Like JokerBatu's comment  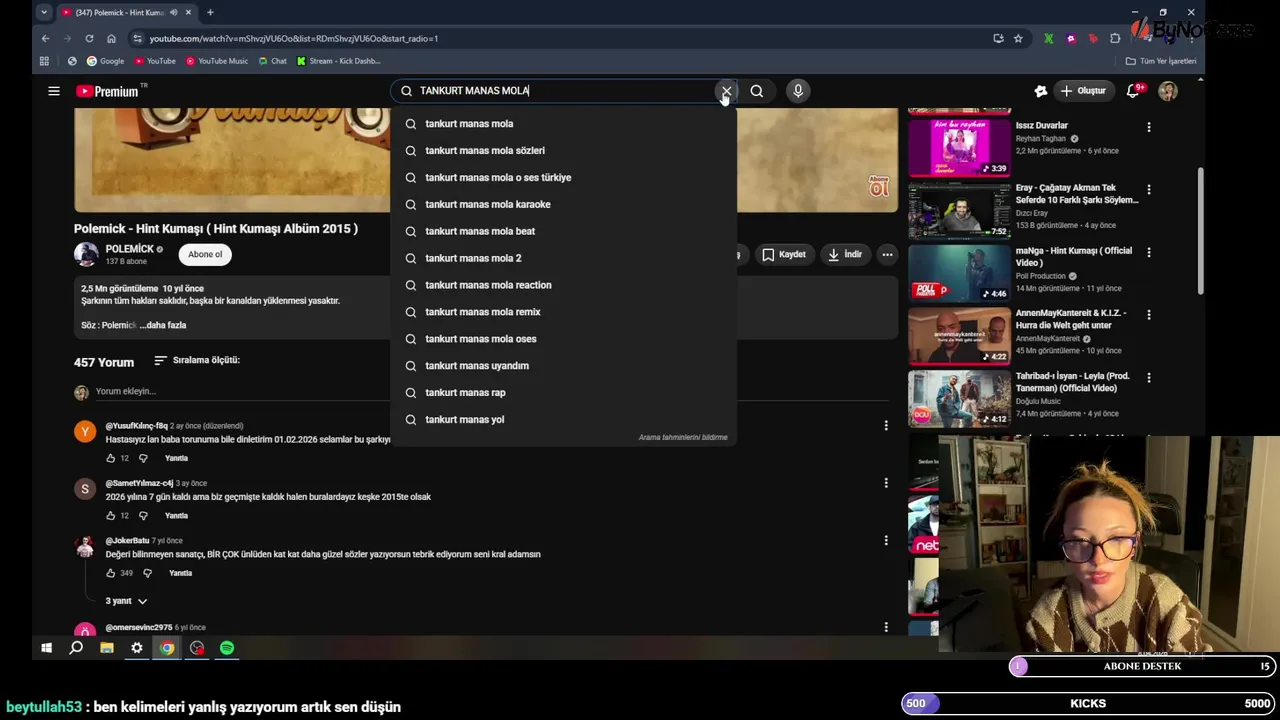[x=111, y=574]
